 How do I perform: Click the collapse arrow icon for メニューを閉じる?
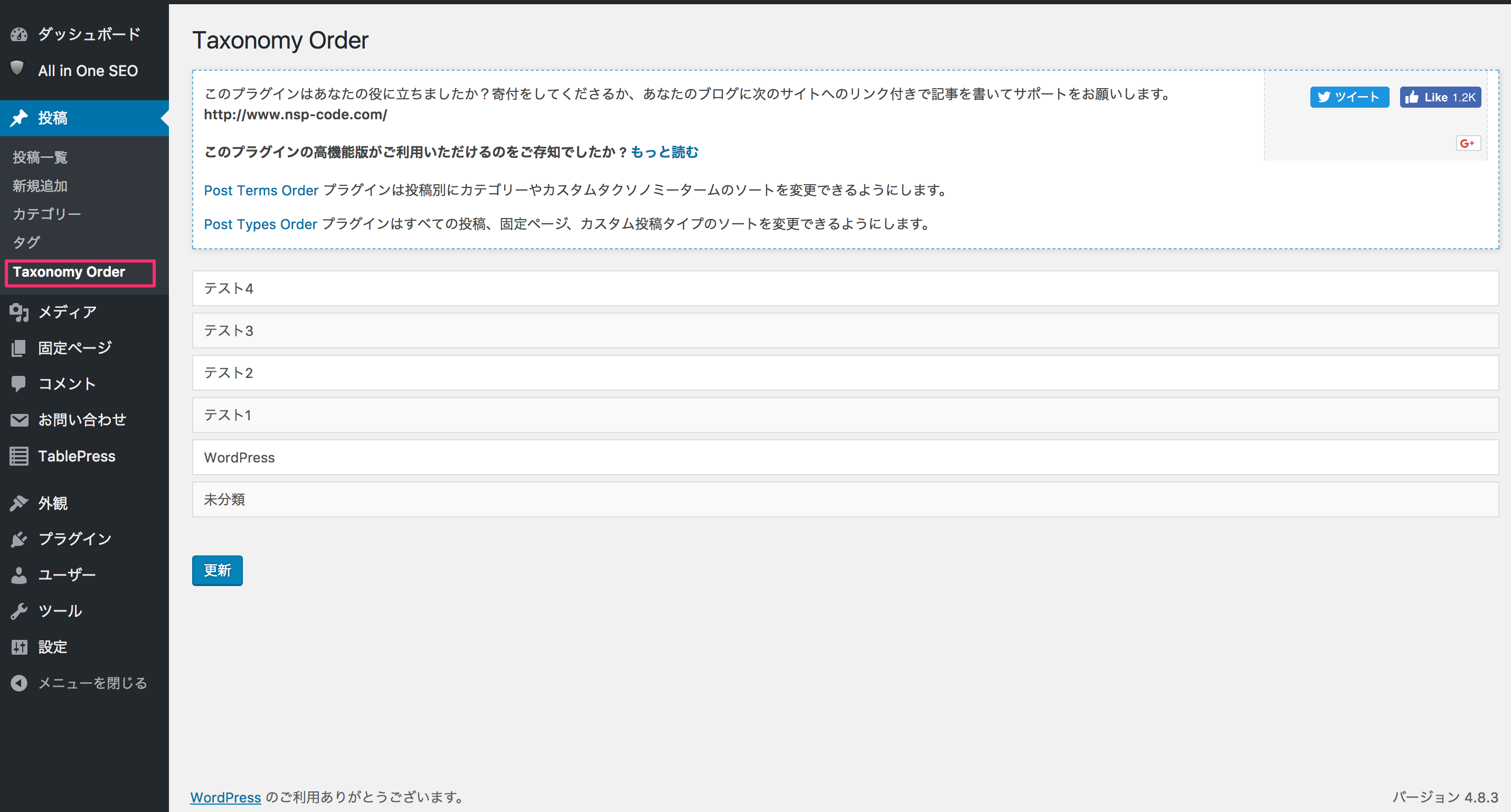pos(19,683)
